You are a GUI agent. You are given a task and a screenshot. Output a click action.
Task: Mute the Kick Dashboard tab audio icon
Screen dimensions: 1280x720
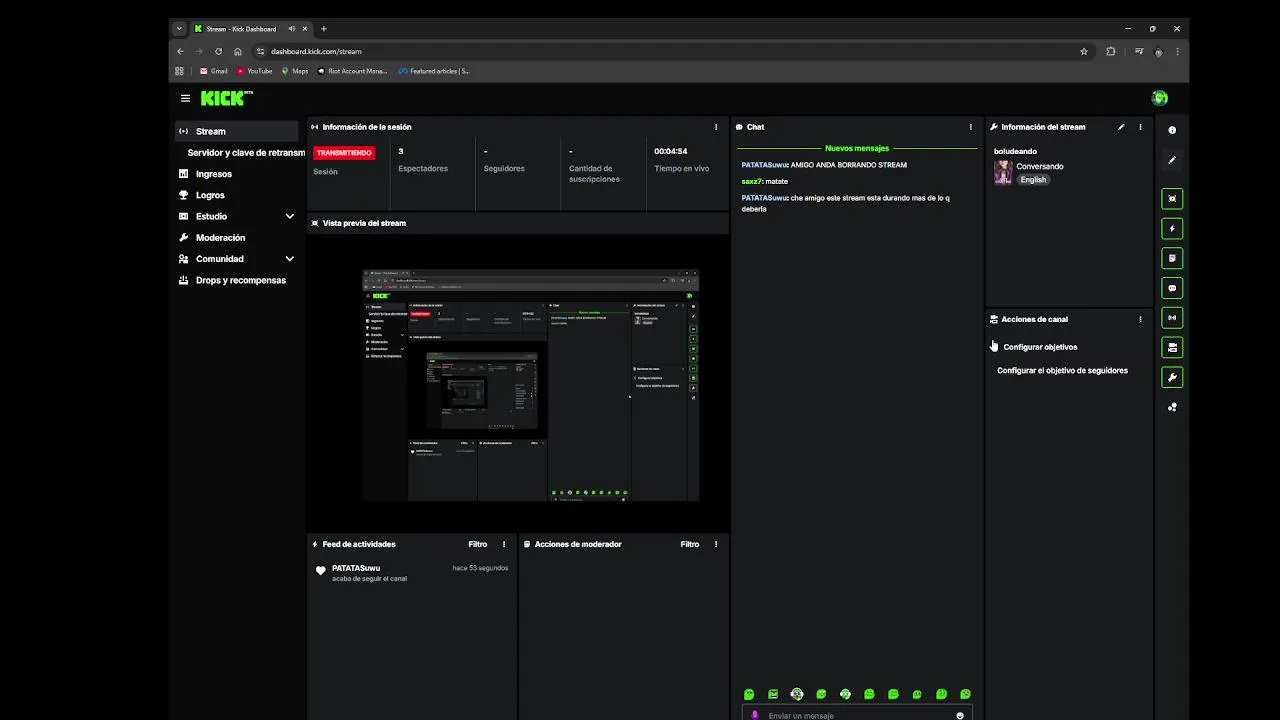point(291,29)
